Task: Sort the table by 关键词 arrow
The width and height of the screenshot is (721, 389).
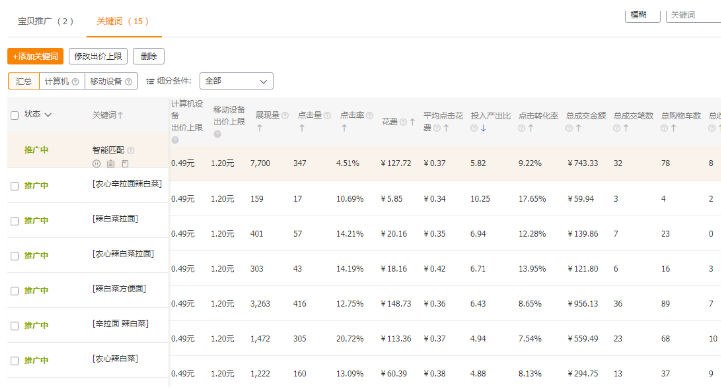Action: pyautogui.click(x=120, y=115)
